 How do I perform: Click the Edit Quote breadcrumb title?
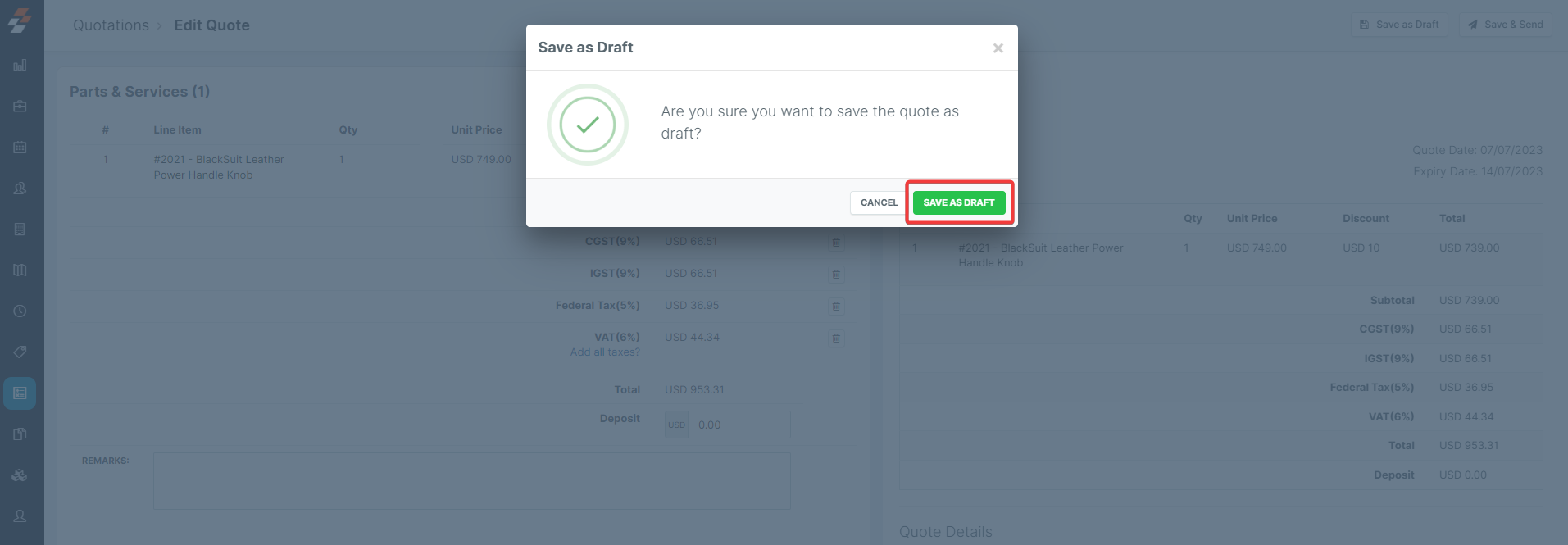pyautogui.click(x=211, y=25)
